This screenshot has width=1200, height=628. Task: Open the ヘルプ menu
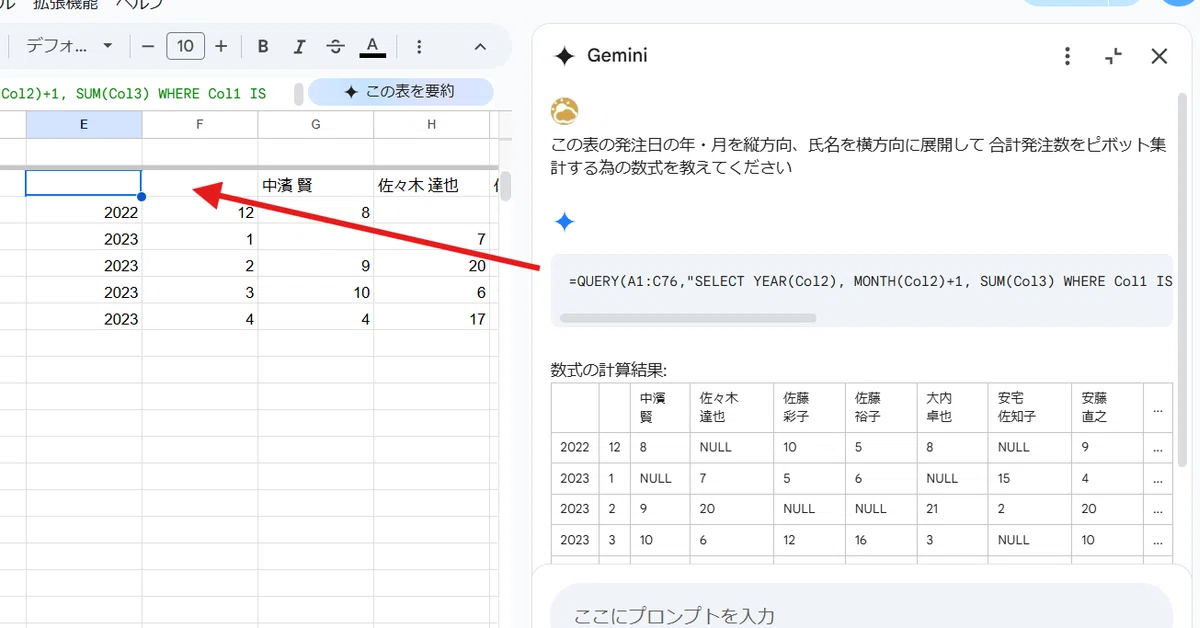[139, 5]
